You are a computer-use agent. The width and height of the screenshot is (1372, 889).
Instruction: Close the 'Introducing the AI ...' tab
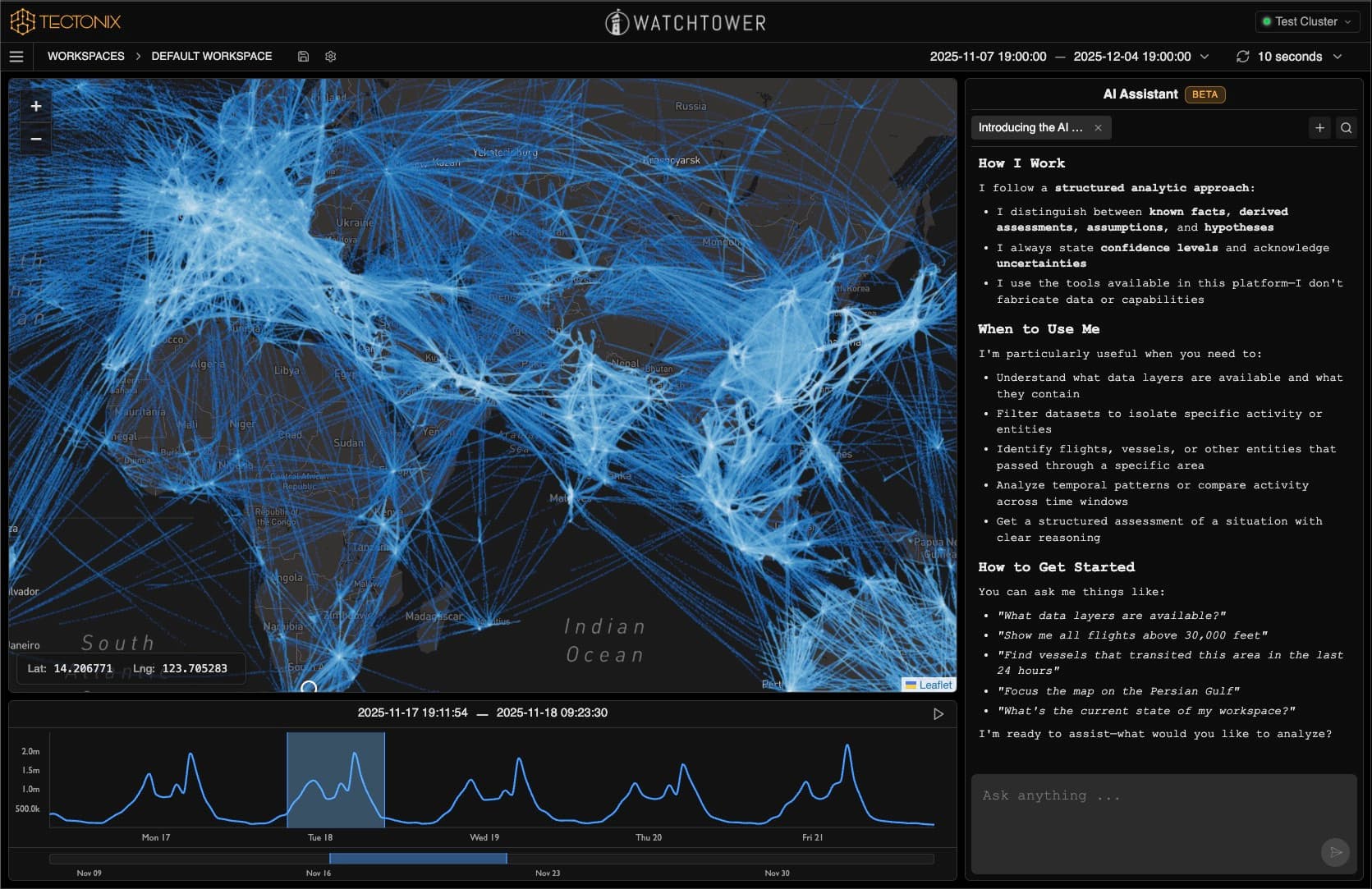pos(1098,128)
